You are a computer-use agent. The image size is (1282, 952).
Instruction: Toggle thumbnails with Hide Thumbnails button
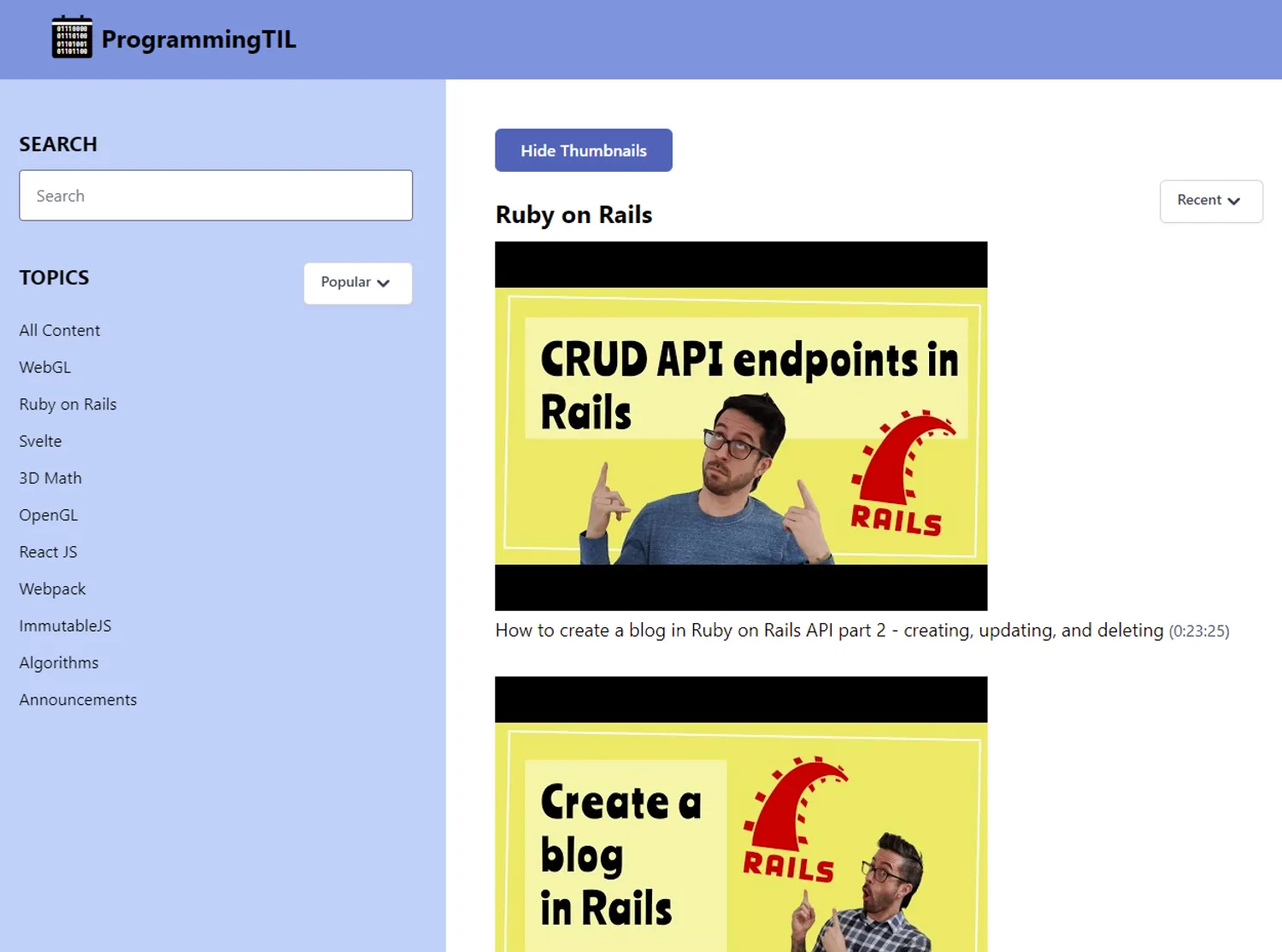(x=583, y=150)
